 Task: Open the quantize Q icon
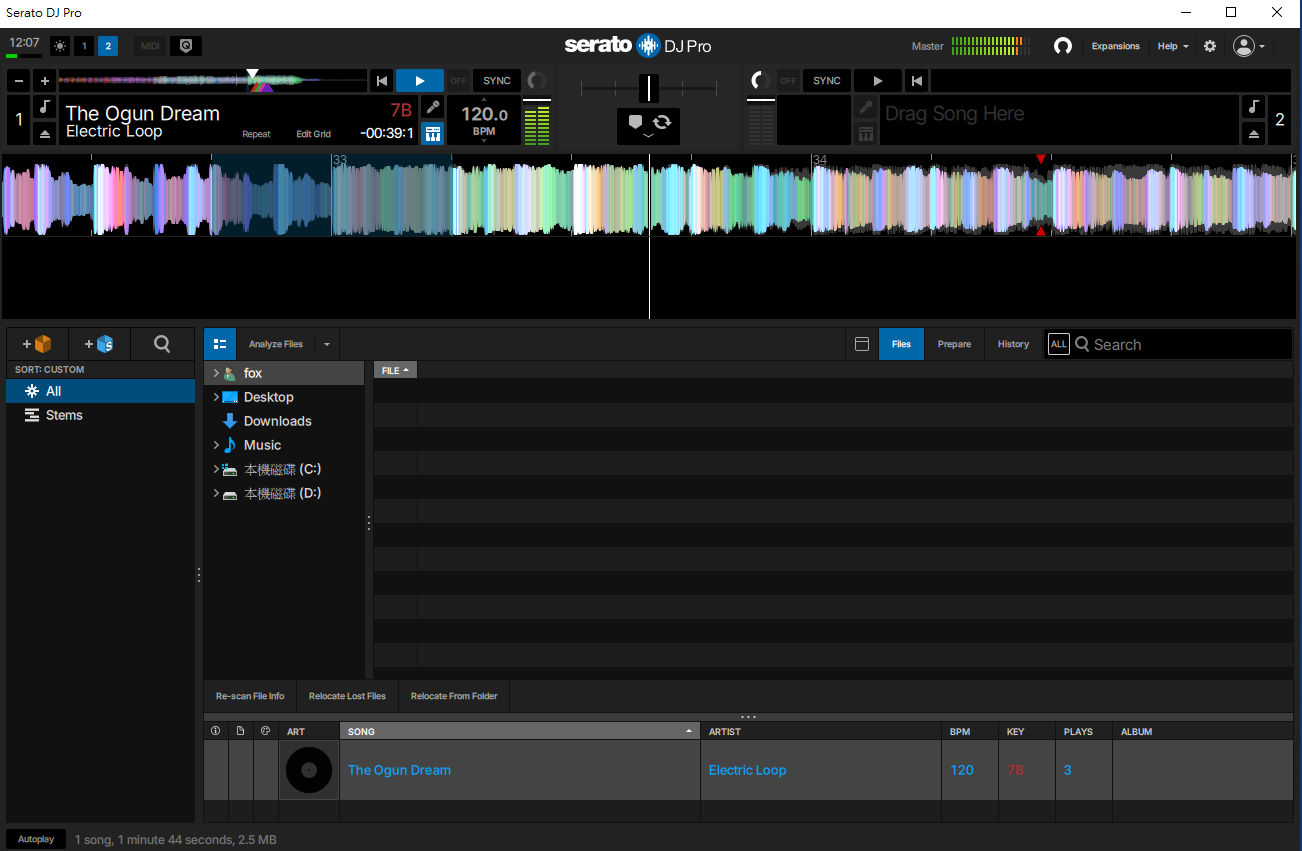pos(185,46)
